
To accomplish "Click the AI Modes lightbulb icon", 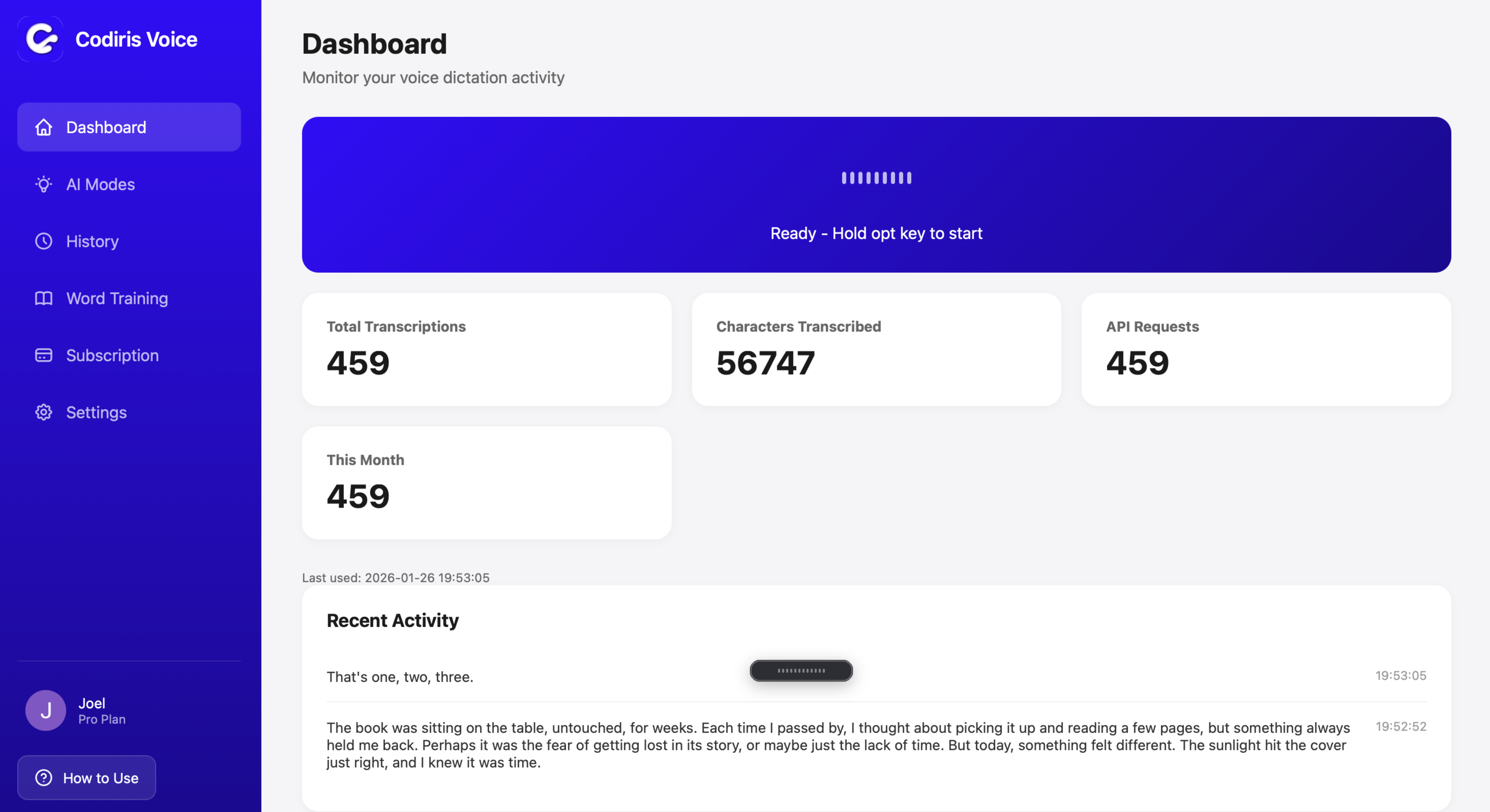I will (x=43, y=185).
